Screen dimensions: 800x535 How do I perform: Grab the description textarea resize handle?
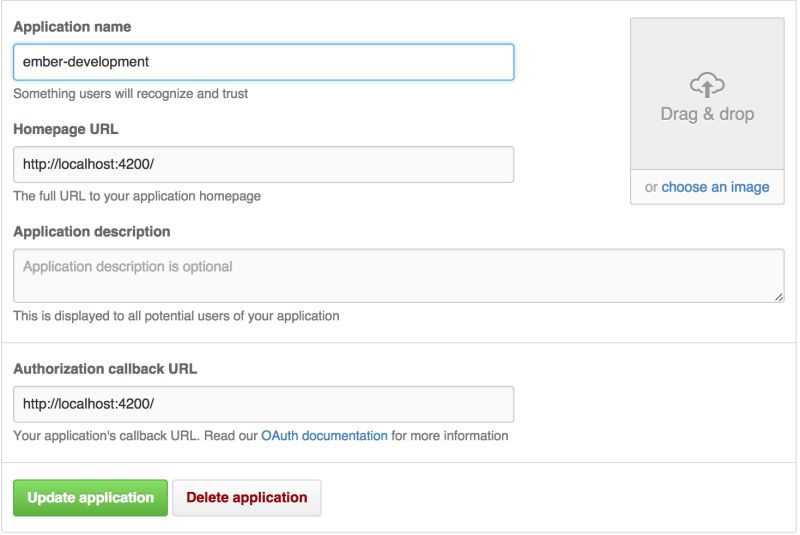coord(779,297)
